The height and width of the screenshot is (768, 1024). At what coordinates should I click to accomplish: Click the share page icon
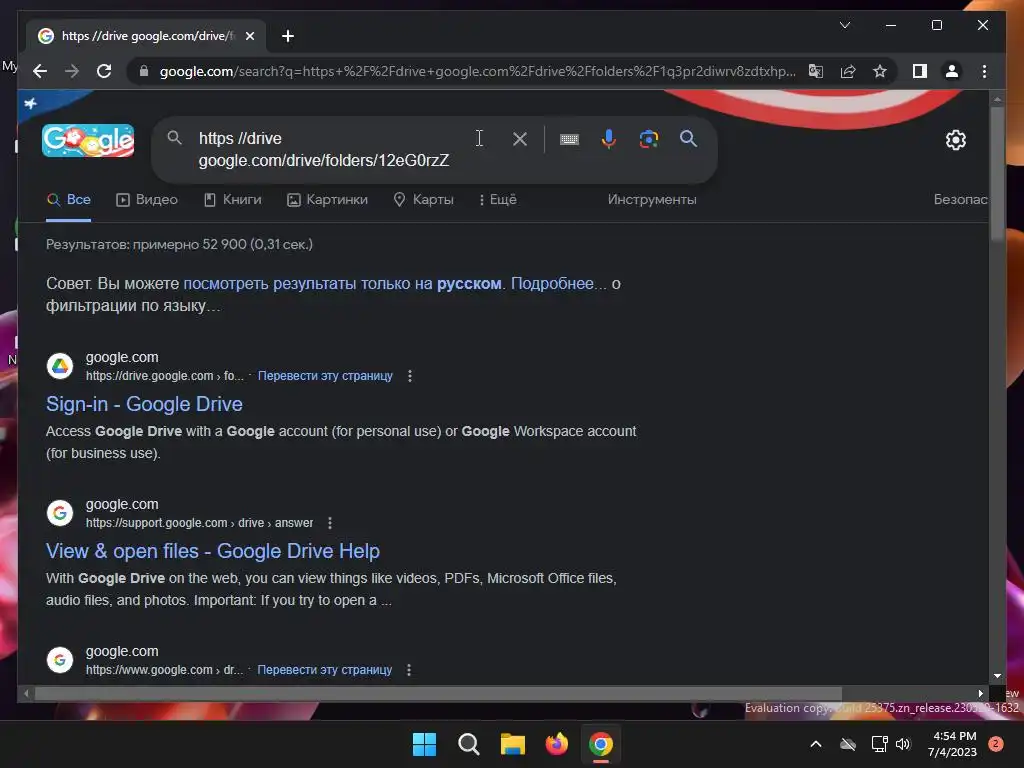coord(848,71)
